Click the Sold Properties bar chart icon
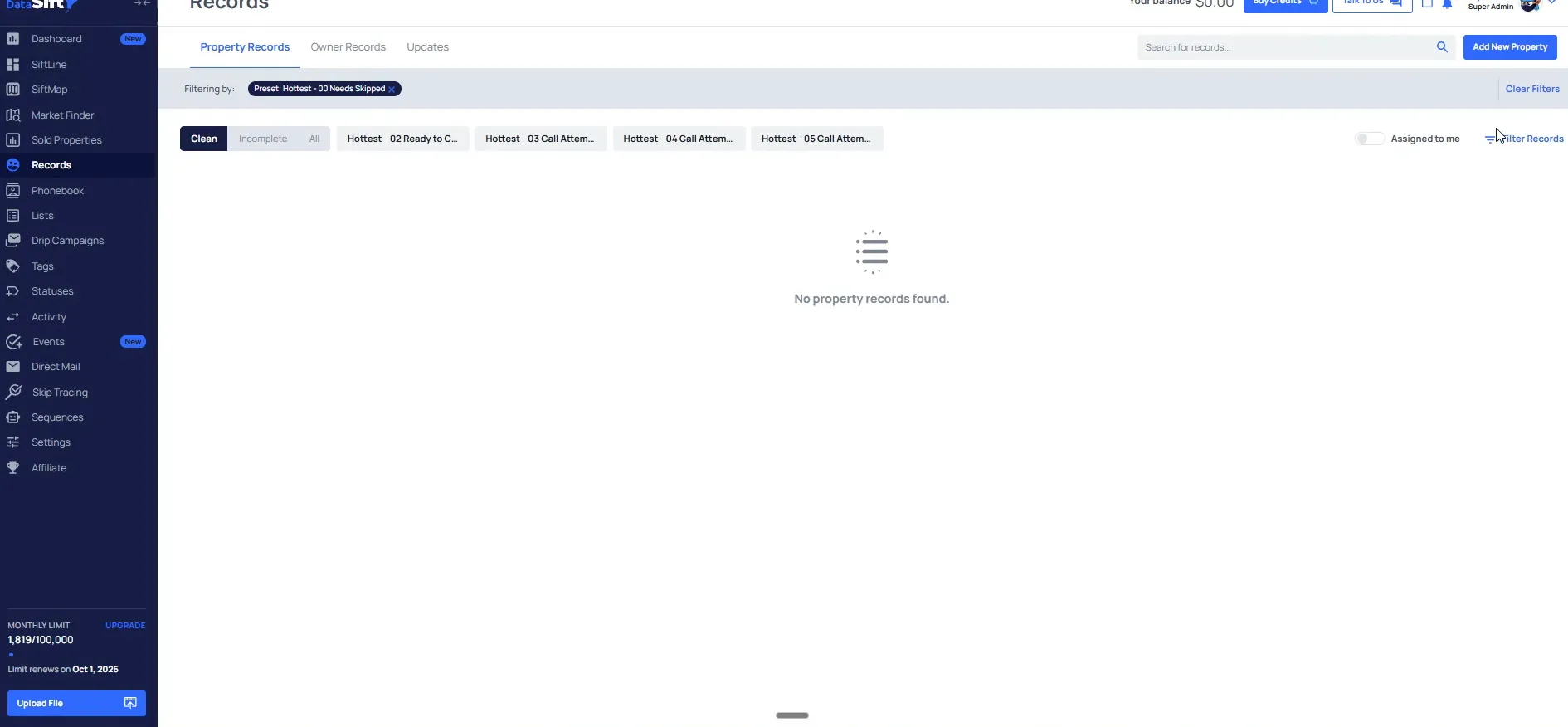1568x727 pixels. [x=13, y=140]
